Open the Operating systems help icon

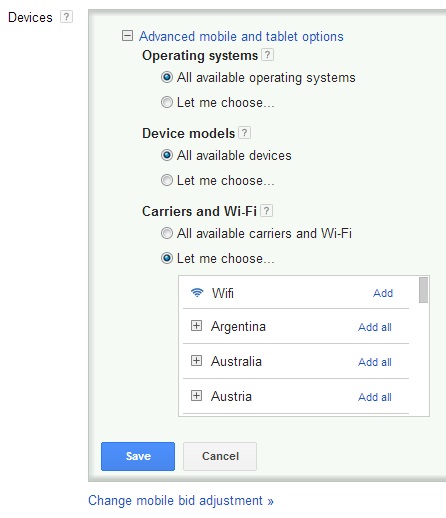pos(267,55)
